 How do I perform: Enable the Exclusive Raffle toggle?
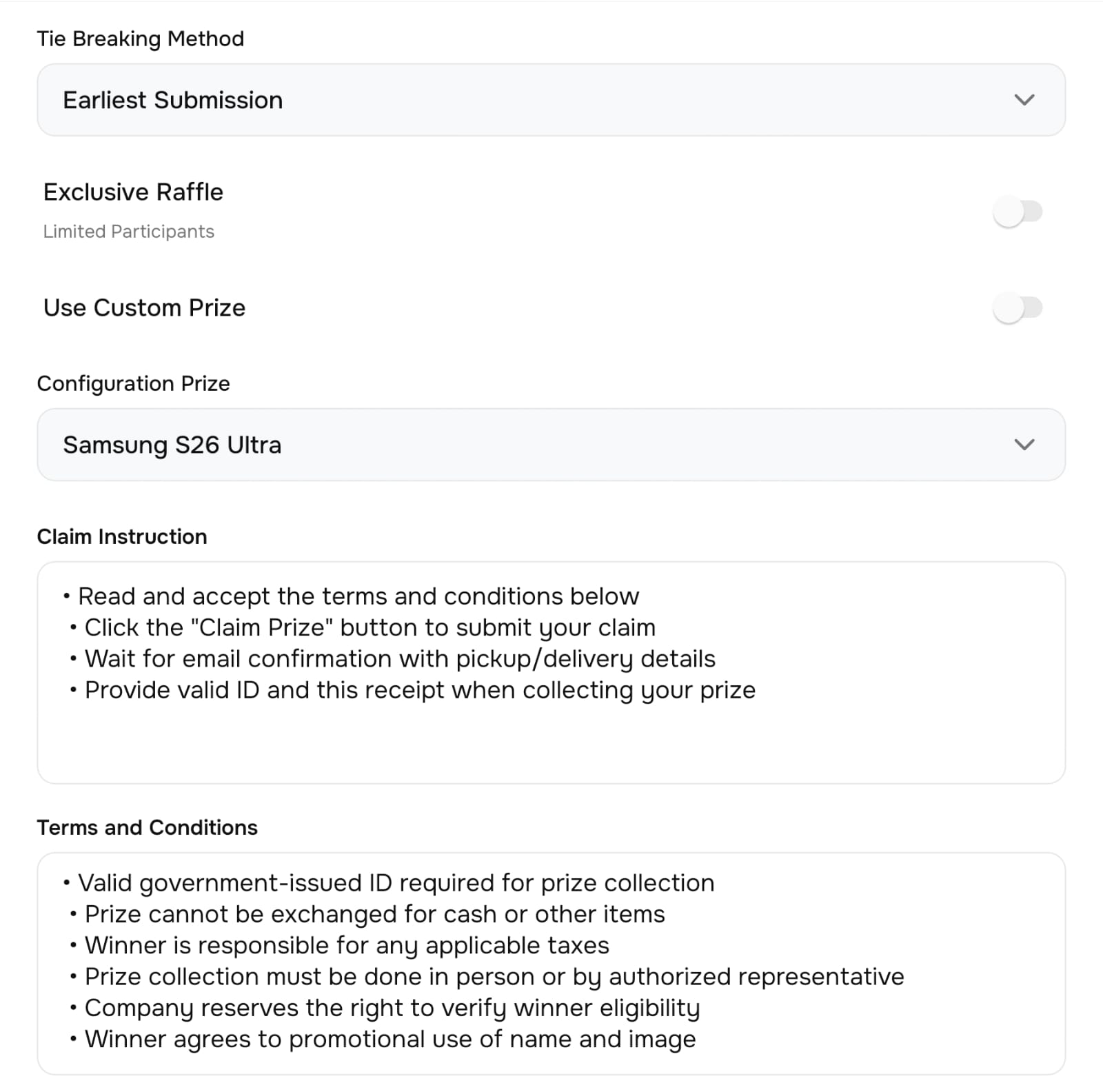point(1018,212)
